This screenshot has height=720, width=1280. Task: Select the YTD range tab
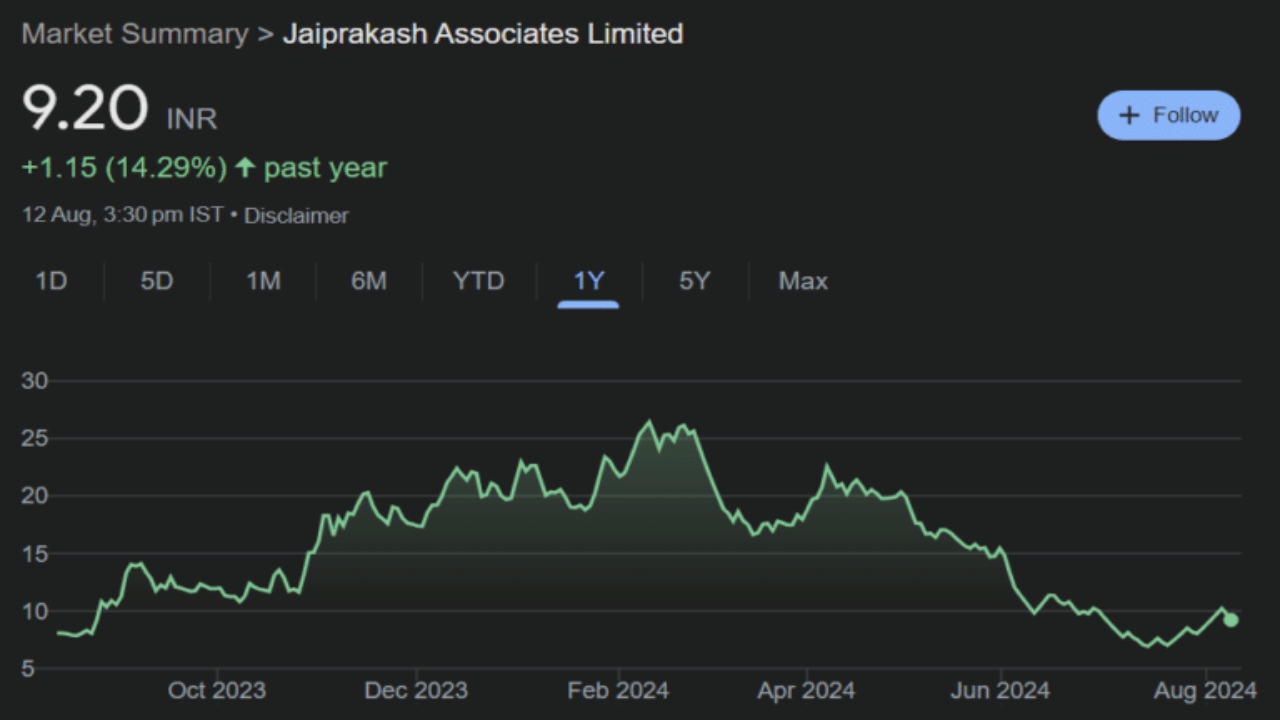pos(478,281)
